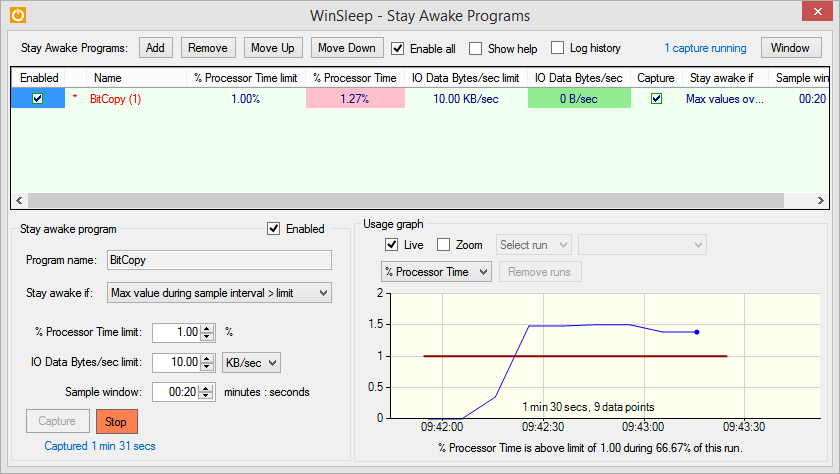Click the latest data point on graph
The image size is (840, 474).
[696, 332]
